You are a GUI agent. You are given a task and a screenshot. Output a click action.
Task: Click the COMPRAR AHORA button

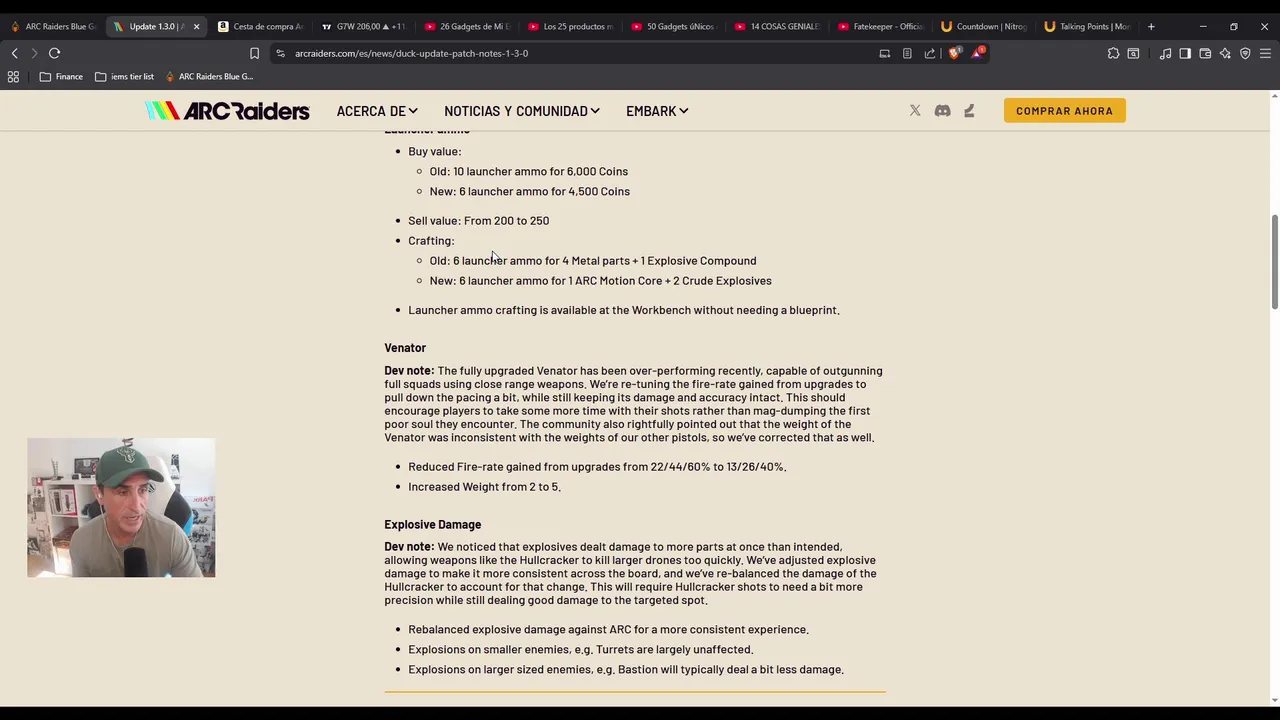tap(1064, 111)
